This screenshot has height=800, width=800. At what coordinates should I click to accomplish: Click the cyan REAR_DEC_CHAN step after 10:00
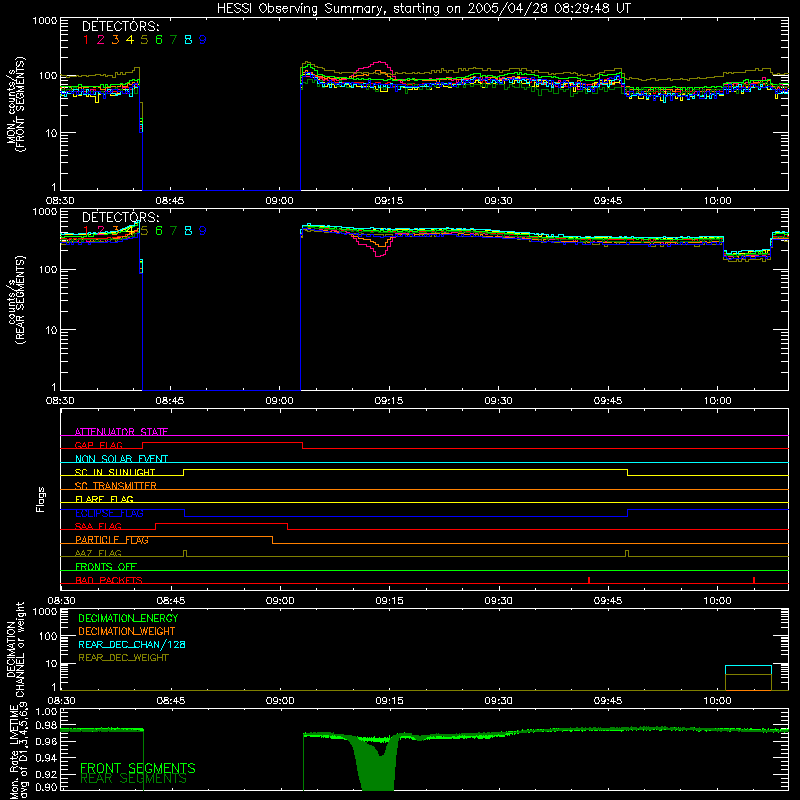(x=748, y=666)
